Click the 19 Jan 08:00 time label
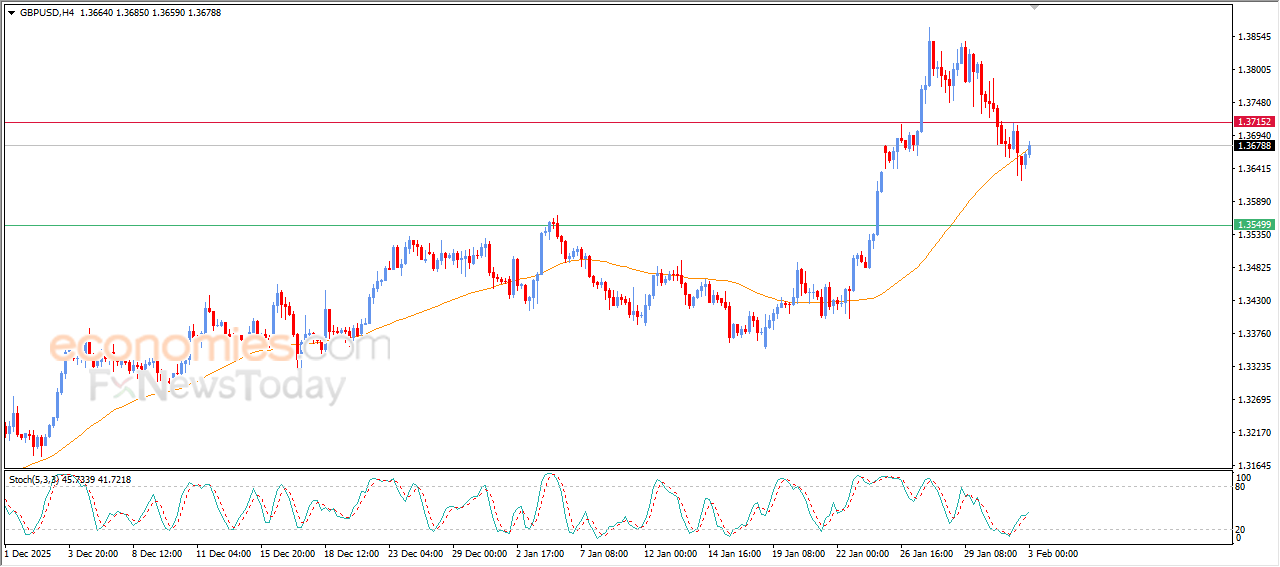This screenshot has width=1280, height=567. 798,553
